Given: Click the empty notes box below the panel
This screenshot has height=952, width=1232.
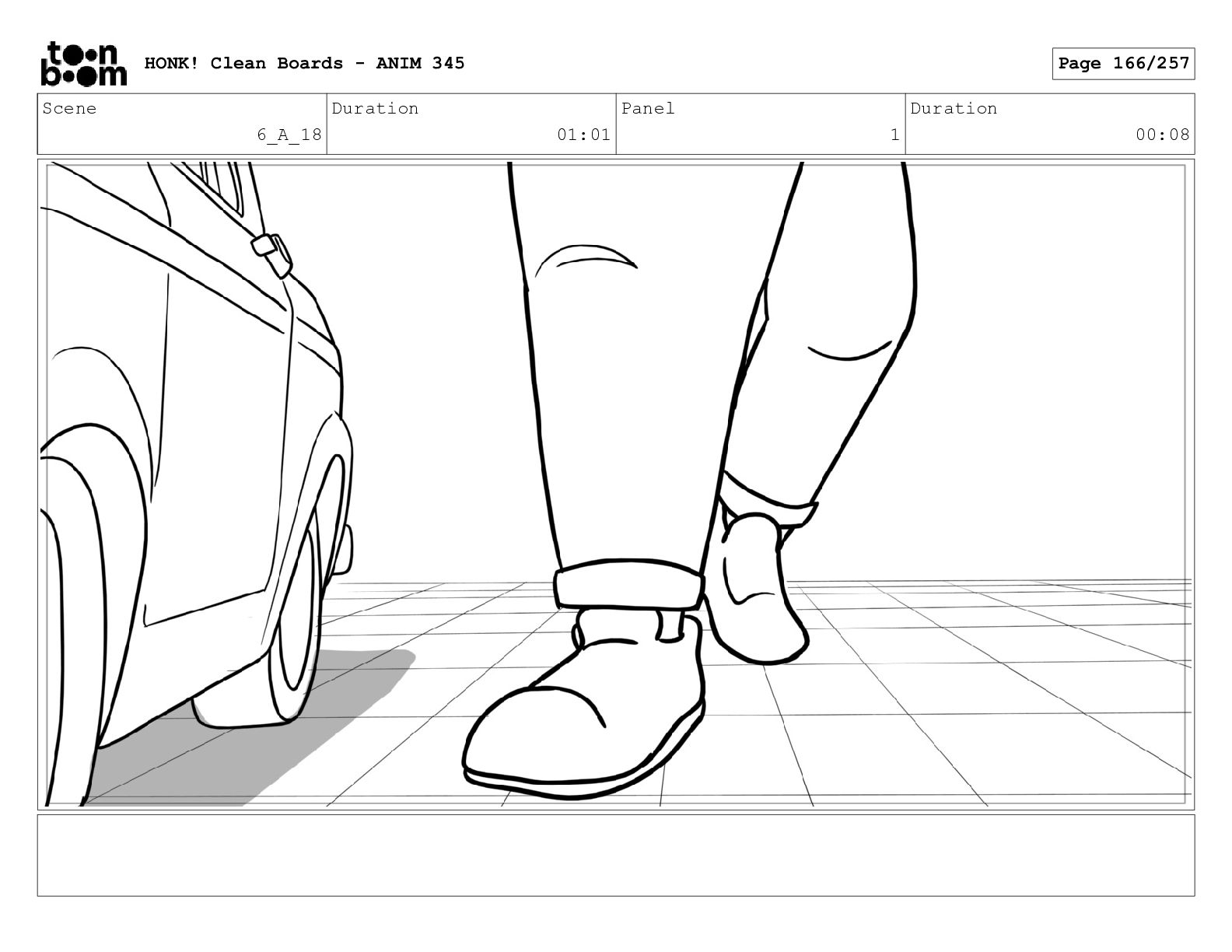Looking at the screenshot, I should (x=615, y=855).
